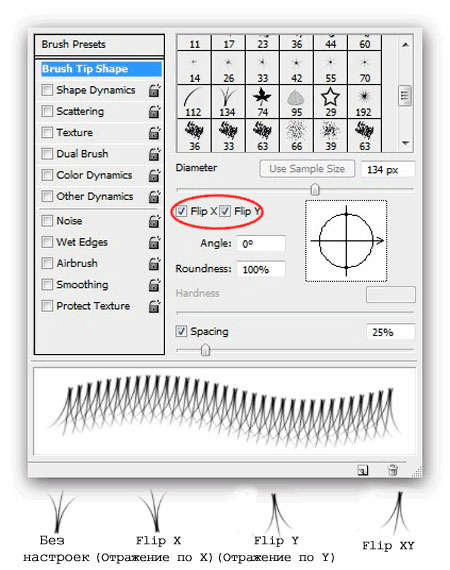Click the lock icon beside Noise
Screen dimensions: 450x570
pos(154,221)
